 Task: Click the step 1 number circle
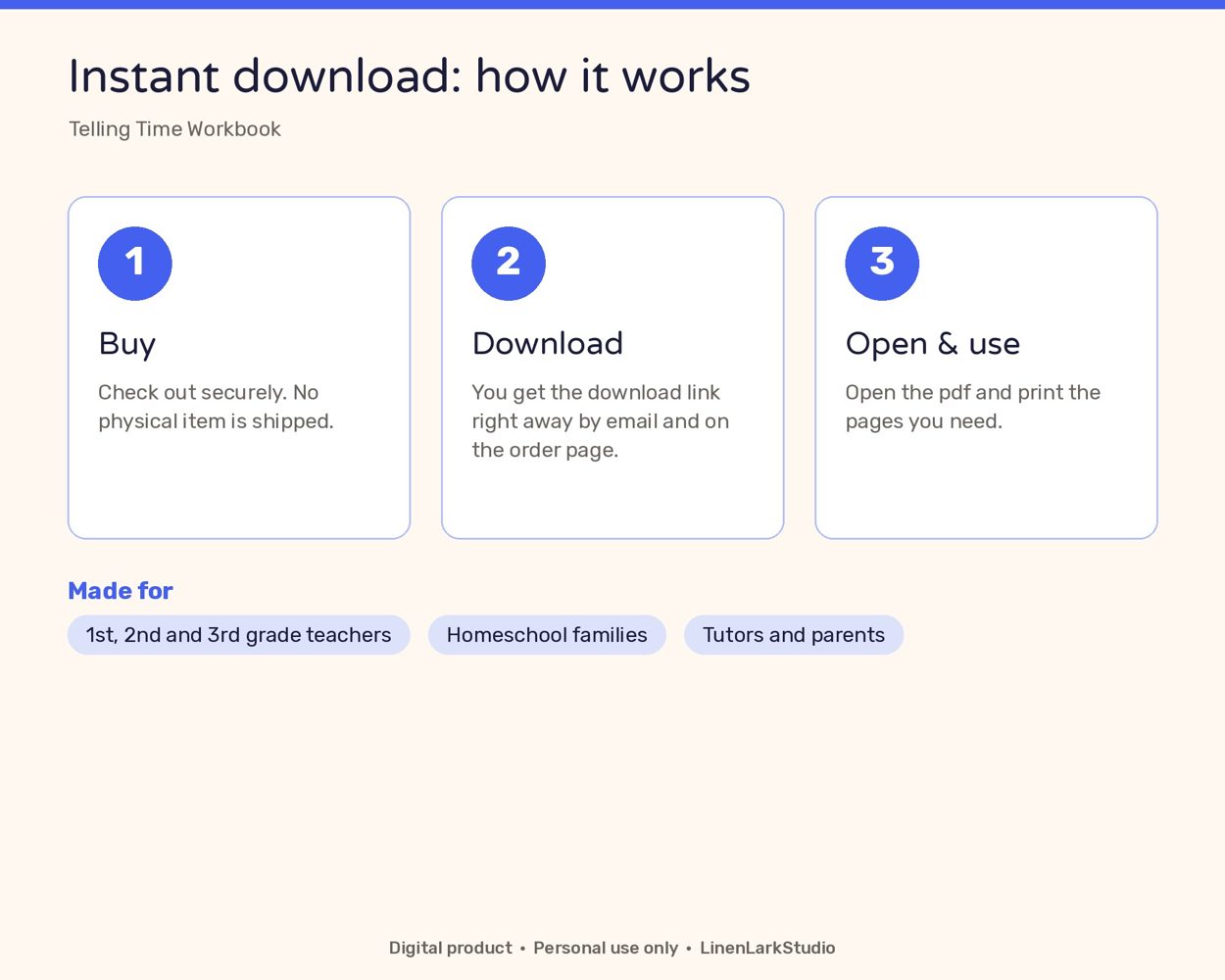click(x=135, y=264)
